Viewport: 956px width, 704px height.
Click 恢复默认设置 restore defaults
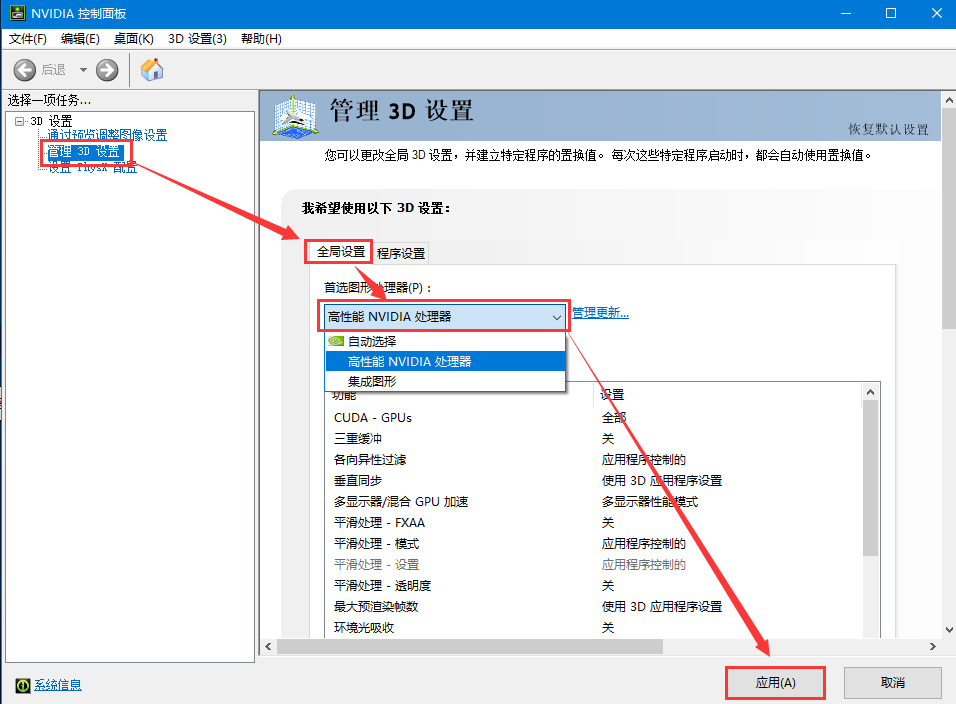tap(888, 129)
